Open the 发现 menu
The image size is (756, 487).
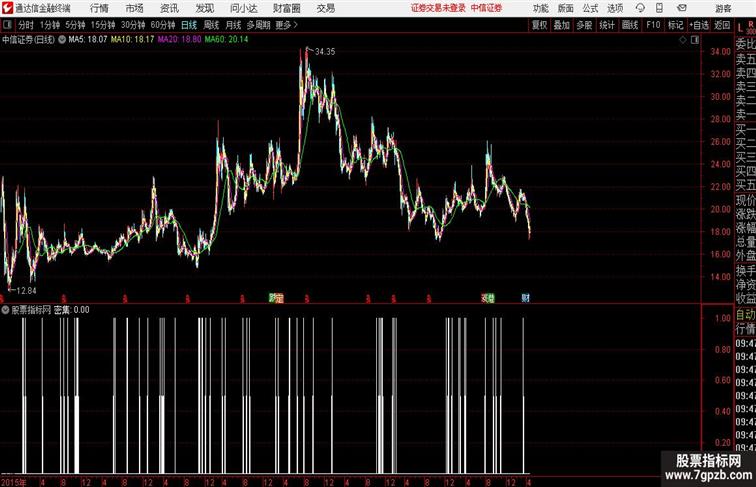[204, 8]
